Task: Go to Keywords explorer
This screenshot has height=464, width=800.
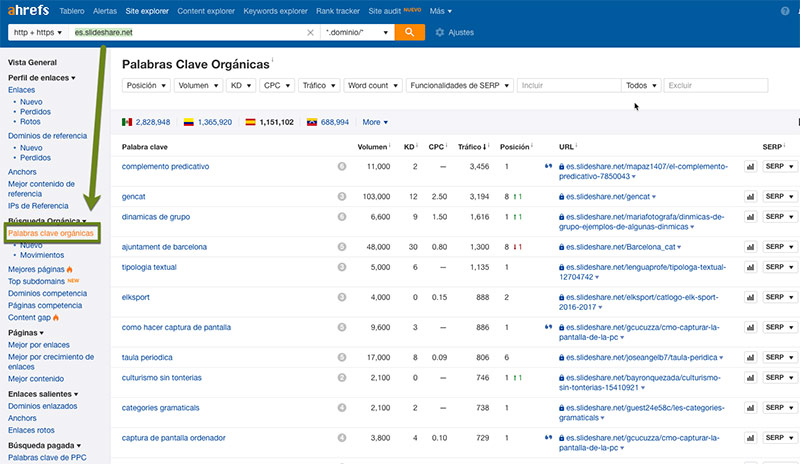Action: pos(276,11)
